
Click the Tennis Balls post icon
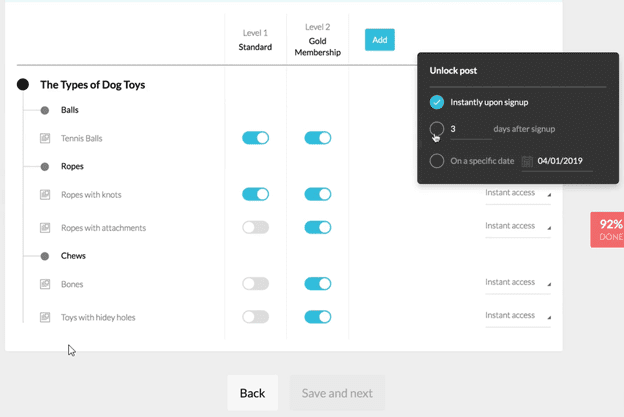(x=45, y=138)
